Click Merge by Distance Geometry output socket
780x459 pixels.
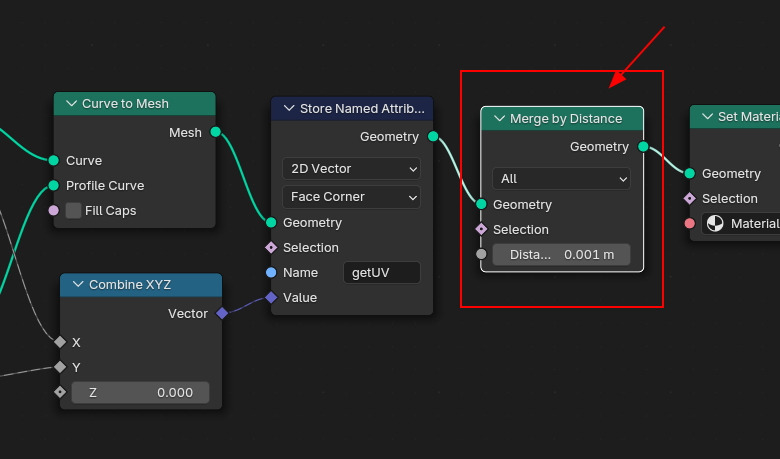(643, 146)
